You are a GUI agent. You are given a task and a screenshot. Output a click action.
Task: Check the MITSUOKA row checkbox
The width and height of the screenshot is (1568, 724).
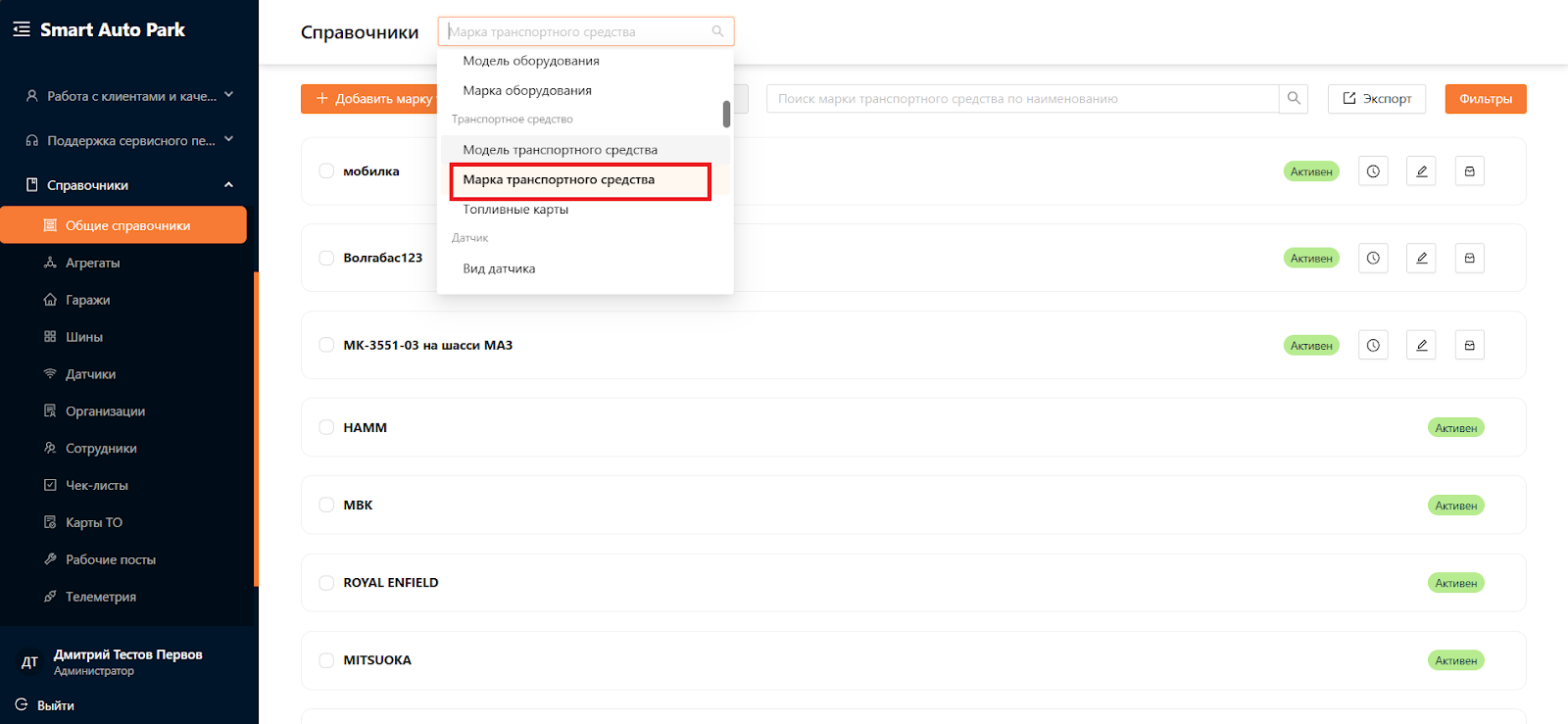(x=326, y=660)
